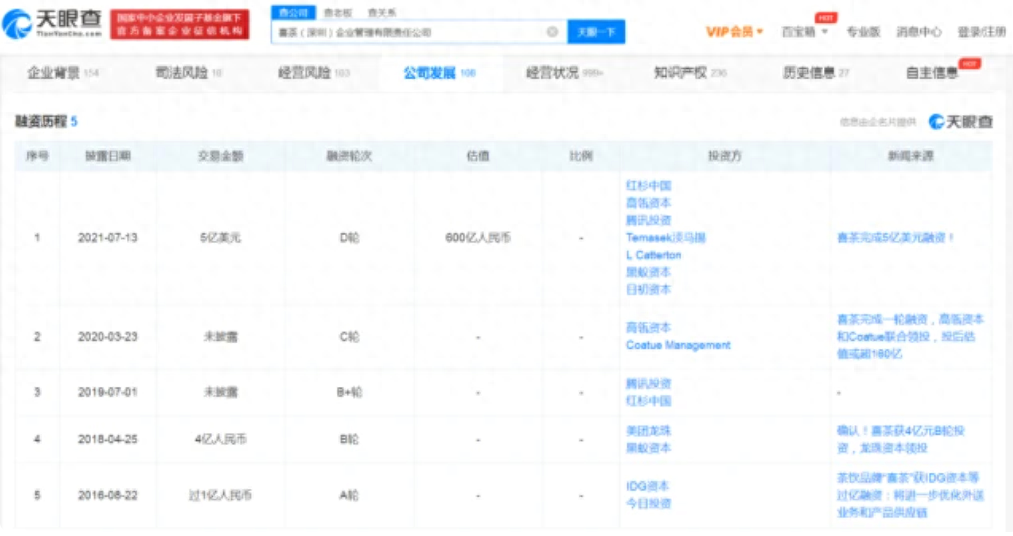1013x536 pixels.
Task: Click the 天眼查 watermark logo above the table
Action: click(x=960, y=121)
